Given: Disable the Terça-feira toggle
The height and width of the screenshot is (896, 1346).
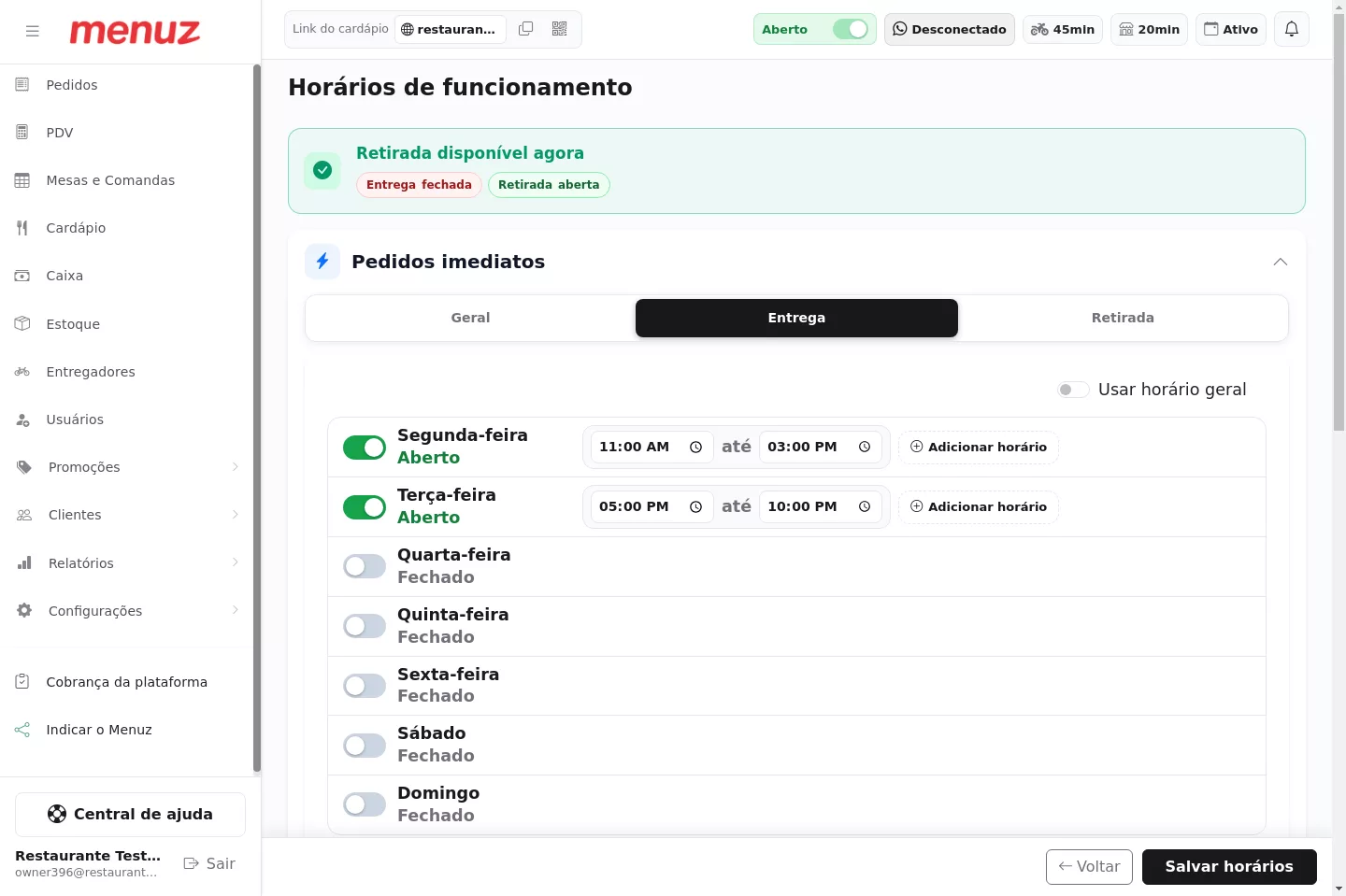Looking at the screenshot, I should (x=365, y=507).
